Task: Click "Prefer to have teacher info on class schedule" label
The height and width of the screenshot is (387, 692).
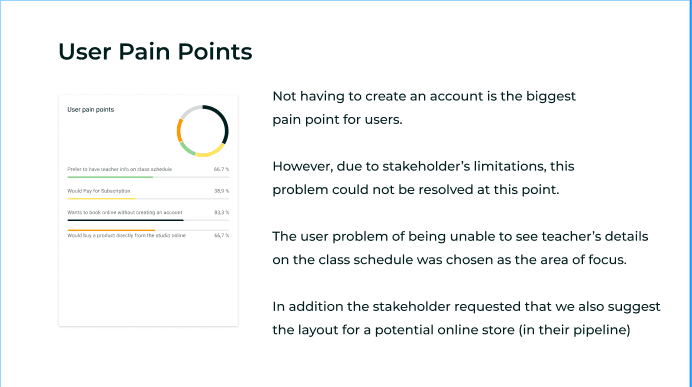Action: pos(120,169)
